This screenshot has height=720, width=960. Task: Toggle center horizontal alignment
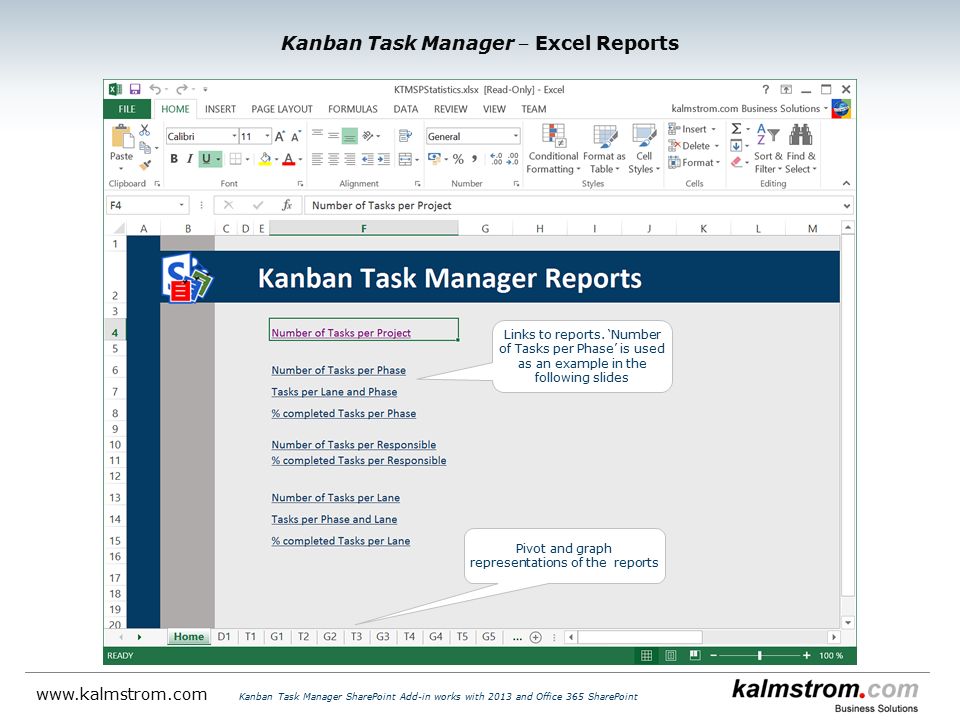[x=333, y=159]
